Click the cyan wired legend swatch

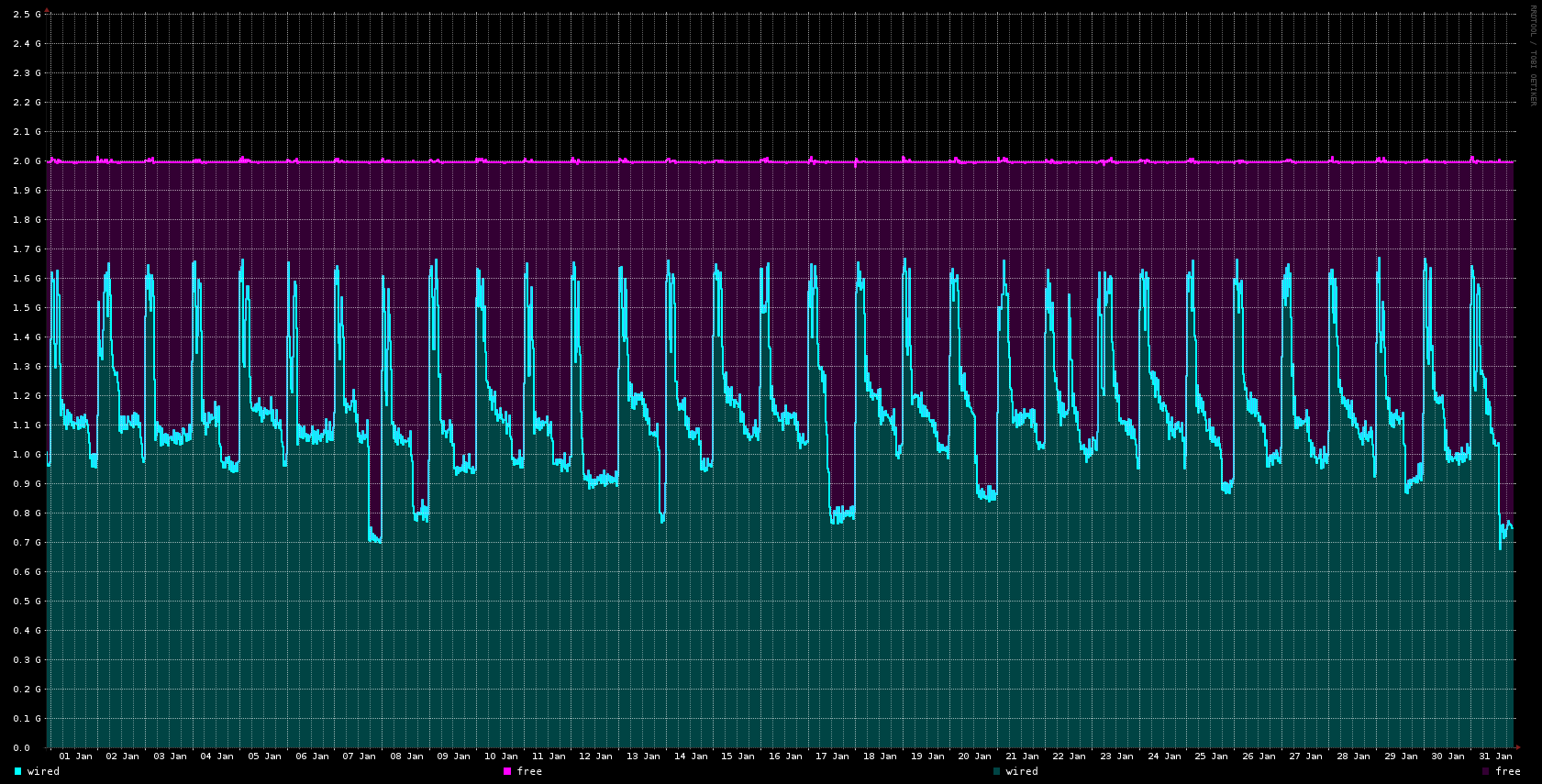tap(17, 771)
